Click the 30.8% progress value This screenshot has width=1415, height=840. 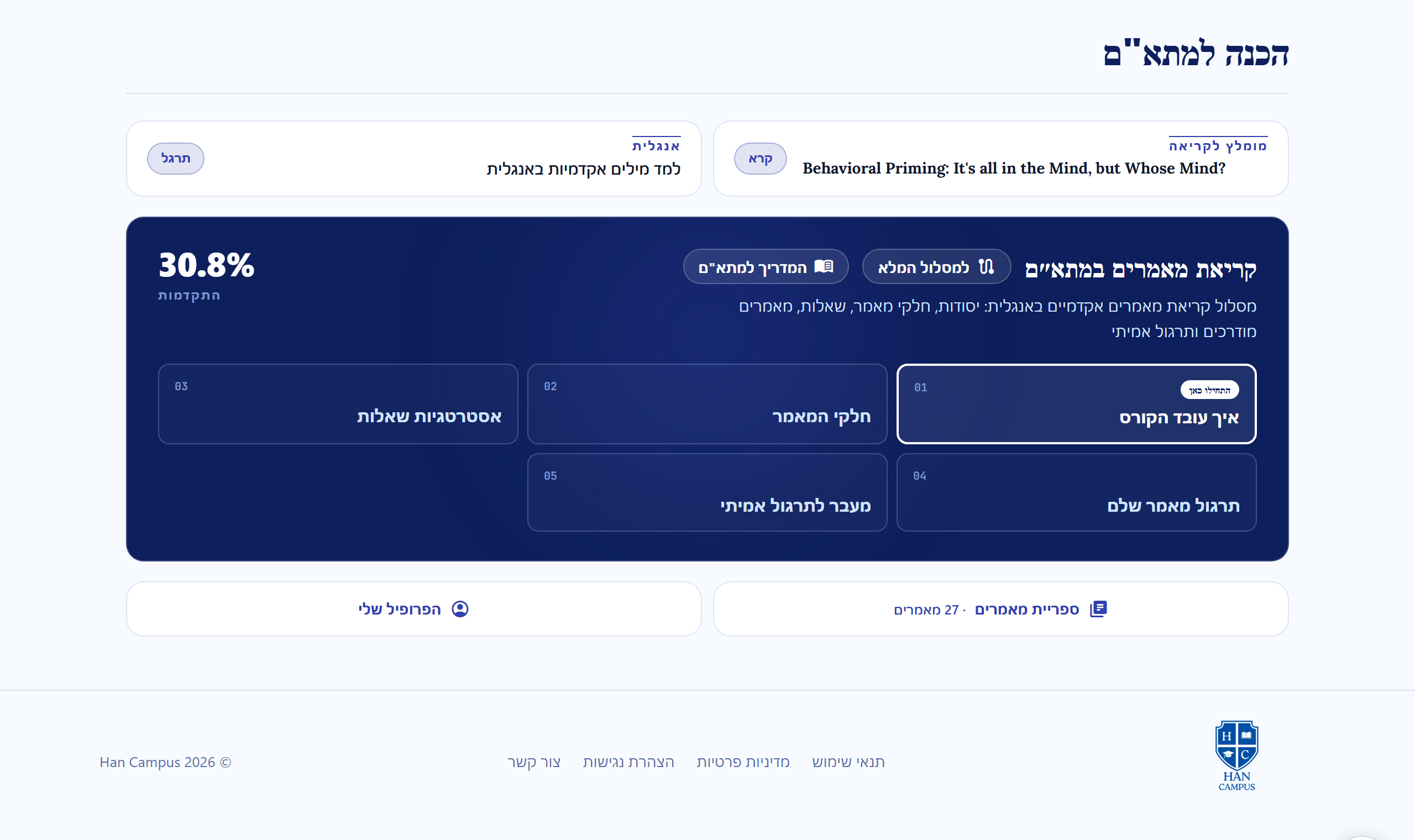(206, 265)
